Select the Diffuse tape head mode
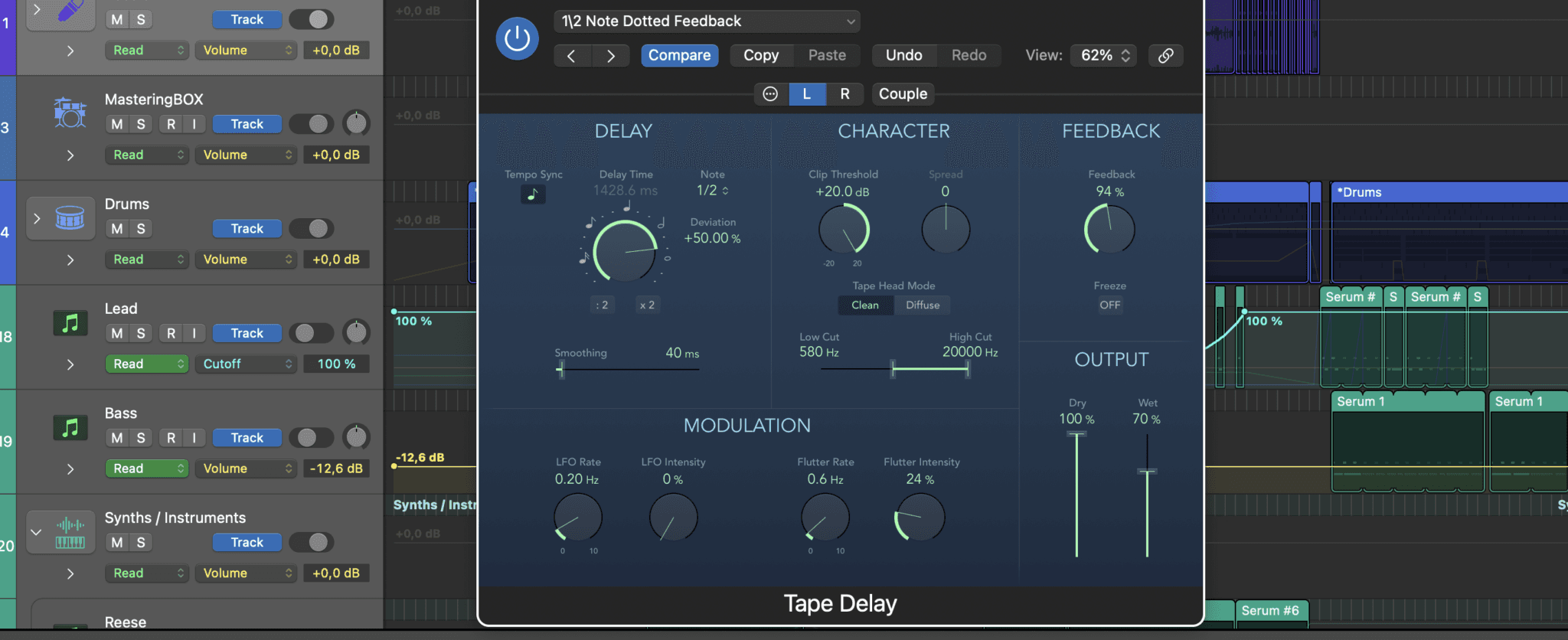 coord(923,305)
